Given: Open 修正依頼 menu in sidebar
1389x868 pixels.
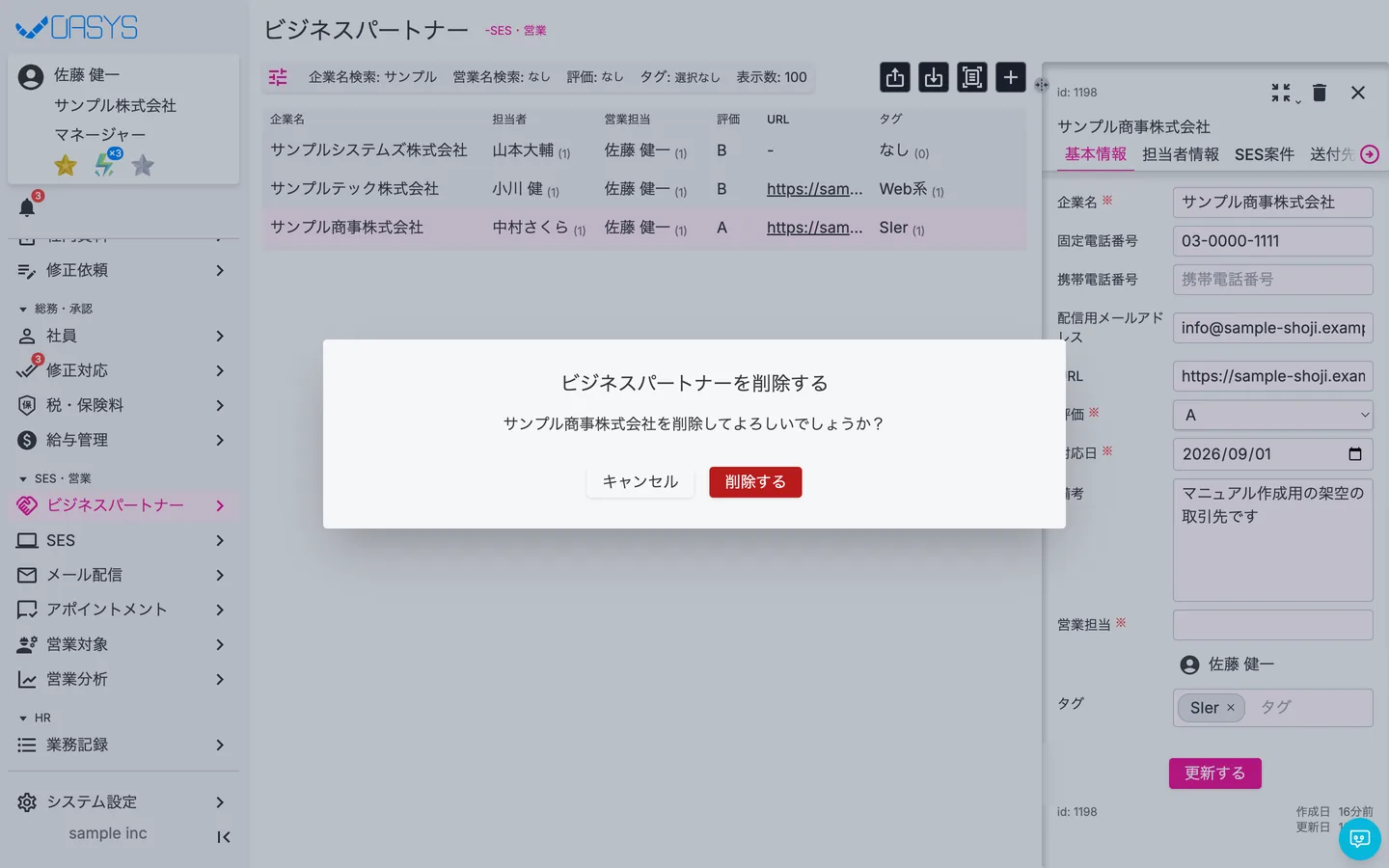Looking at the screenshot, I should [123, 271].
